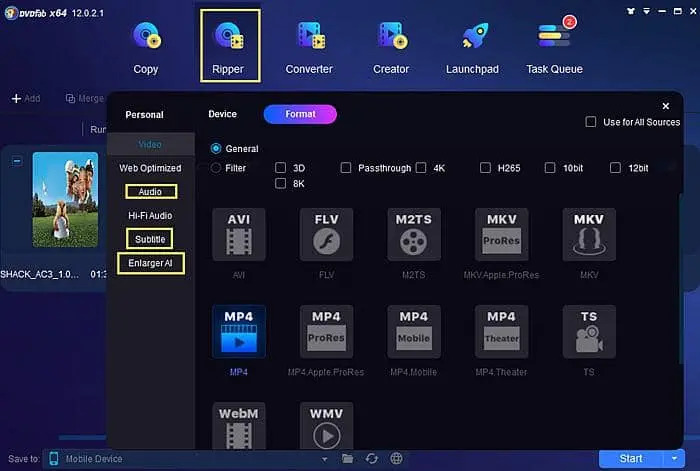Open the Save to destination dropdown

coord(325,459)
